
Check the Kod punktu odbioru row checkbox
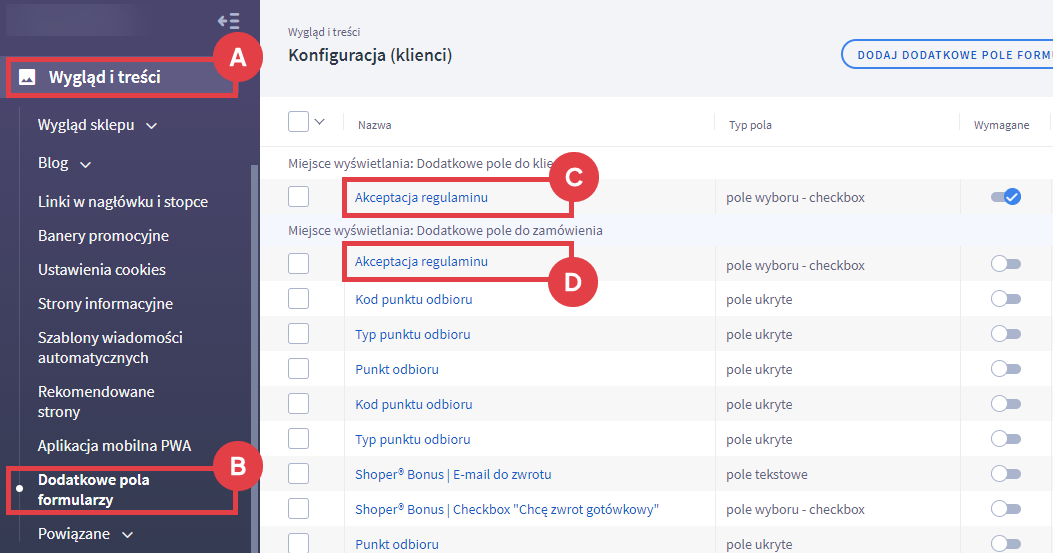point(298,299)
